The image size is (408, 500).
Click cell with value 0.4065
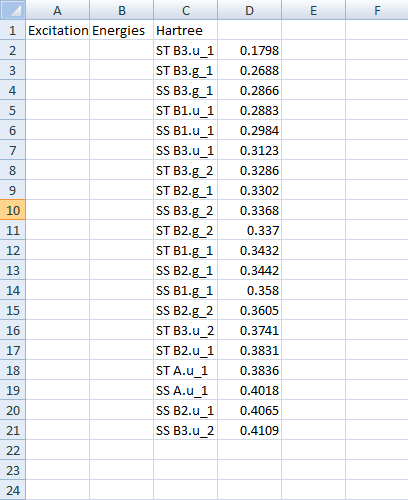(249, 410)
